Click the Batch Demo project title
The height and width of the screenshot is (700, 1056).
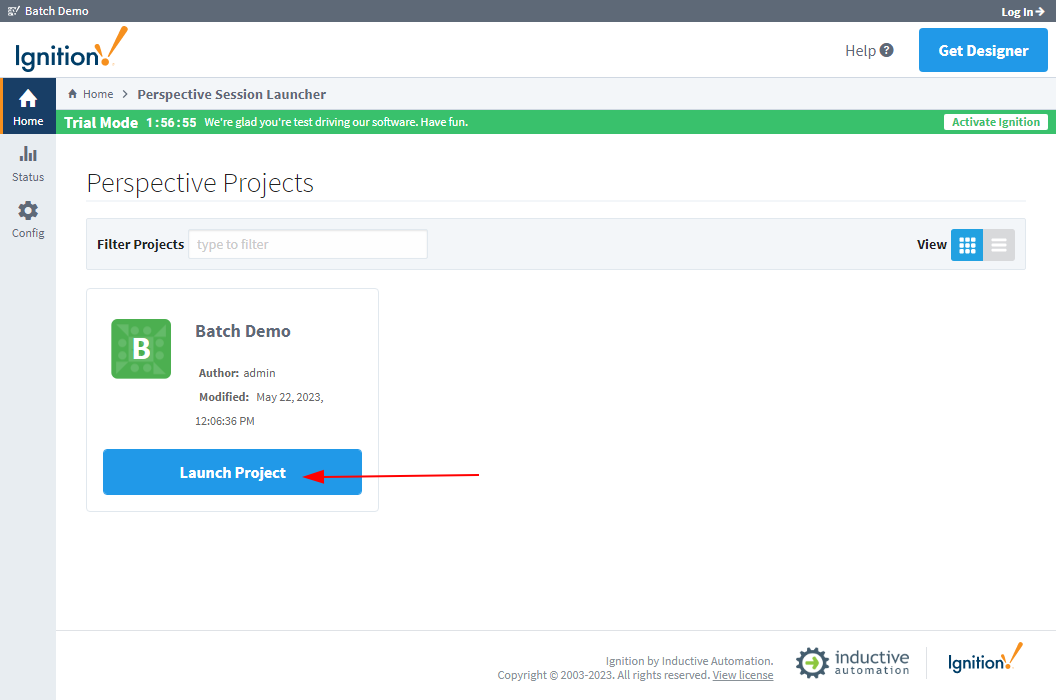[x=243, y=331]
